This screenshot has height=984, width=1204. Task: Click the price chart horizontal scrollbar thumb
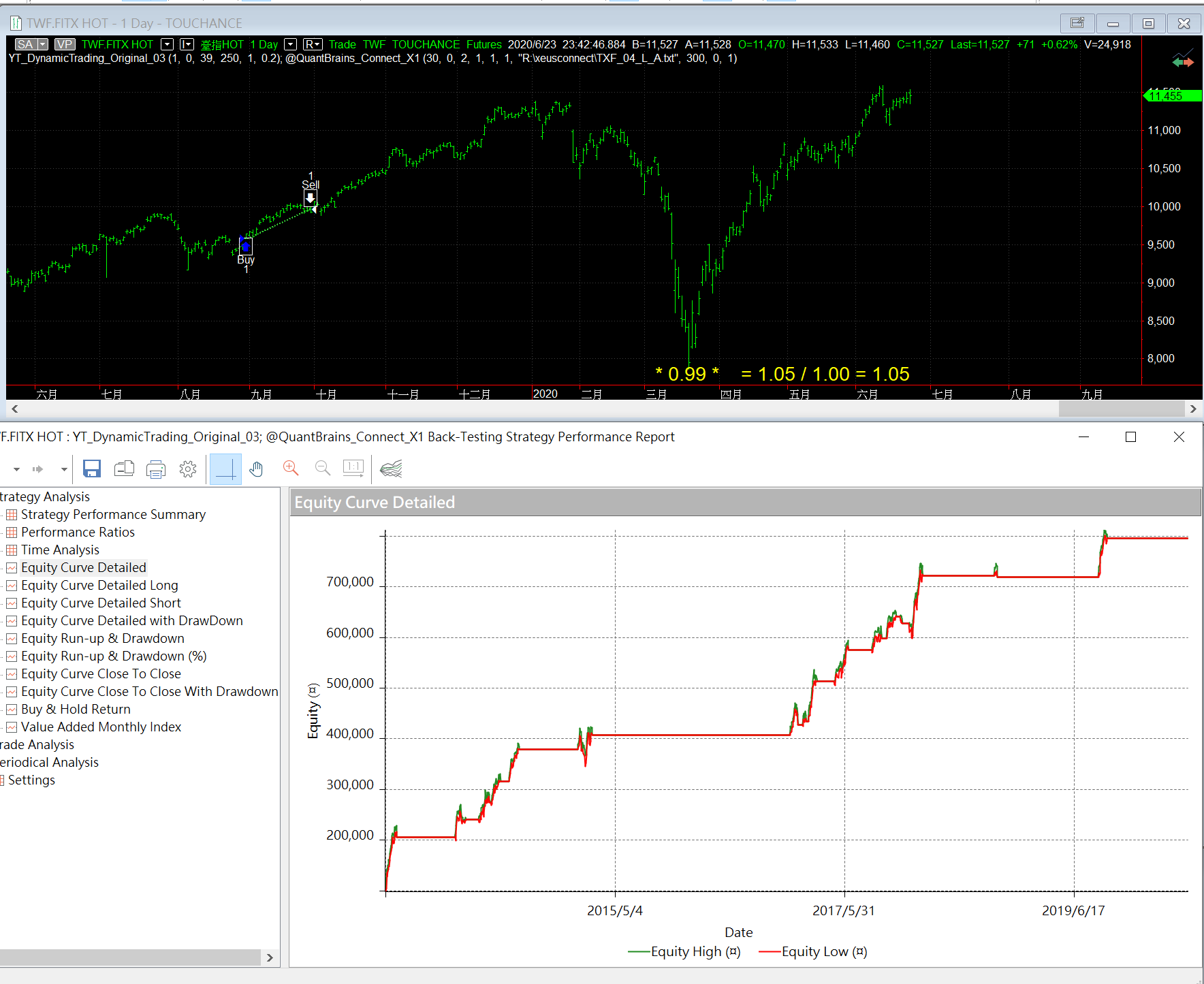coord(1121,409)
